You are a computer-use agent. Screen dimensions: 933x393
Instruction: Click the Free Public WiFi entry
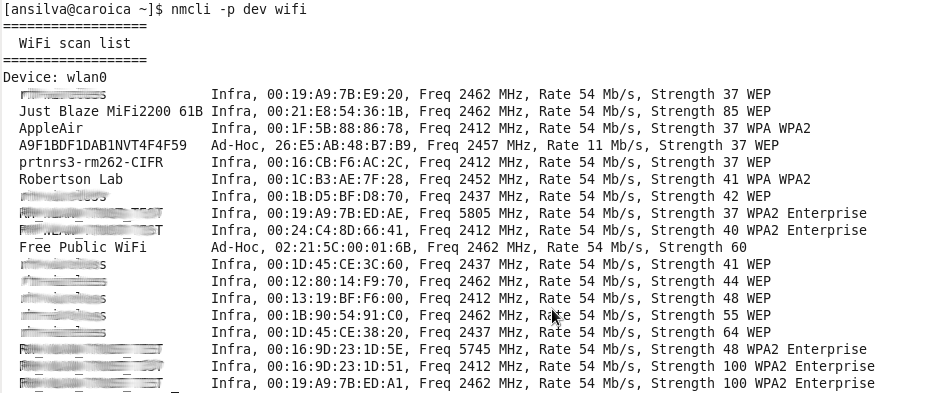pyautogui.click(x=83, y=247)
